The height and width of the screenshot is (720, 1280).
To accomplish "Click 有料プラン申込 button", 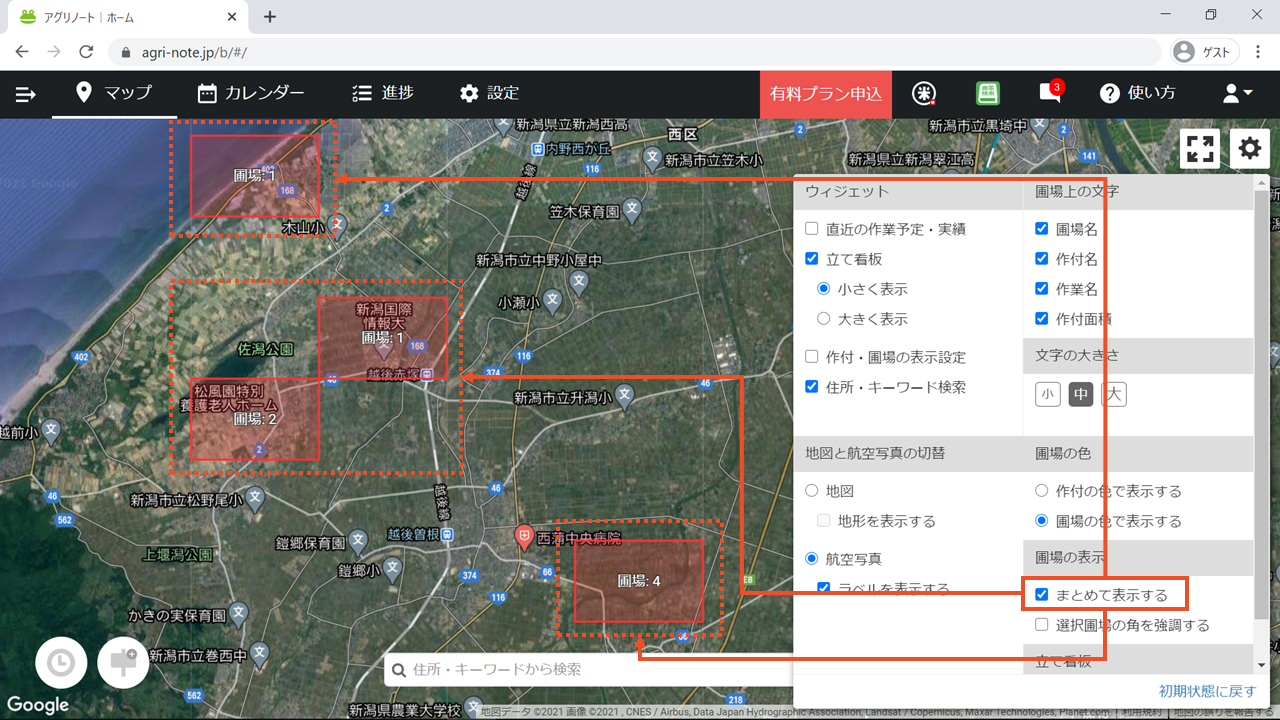I will pyautogui.click(x=825, y=94).
